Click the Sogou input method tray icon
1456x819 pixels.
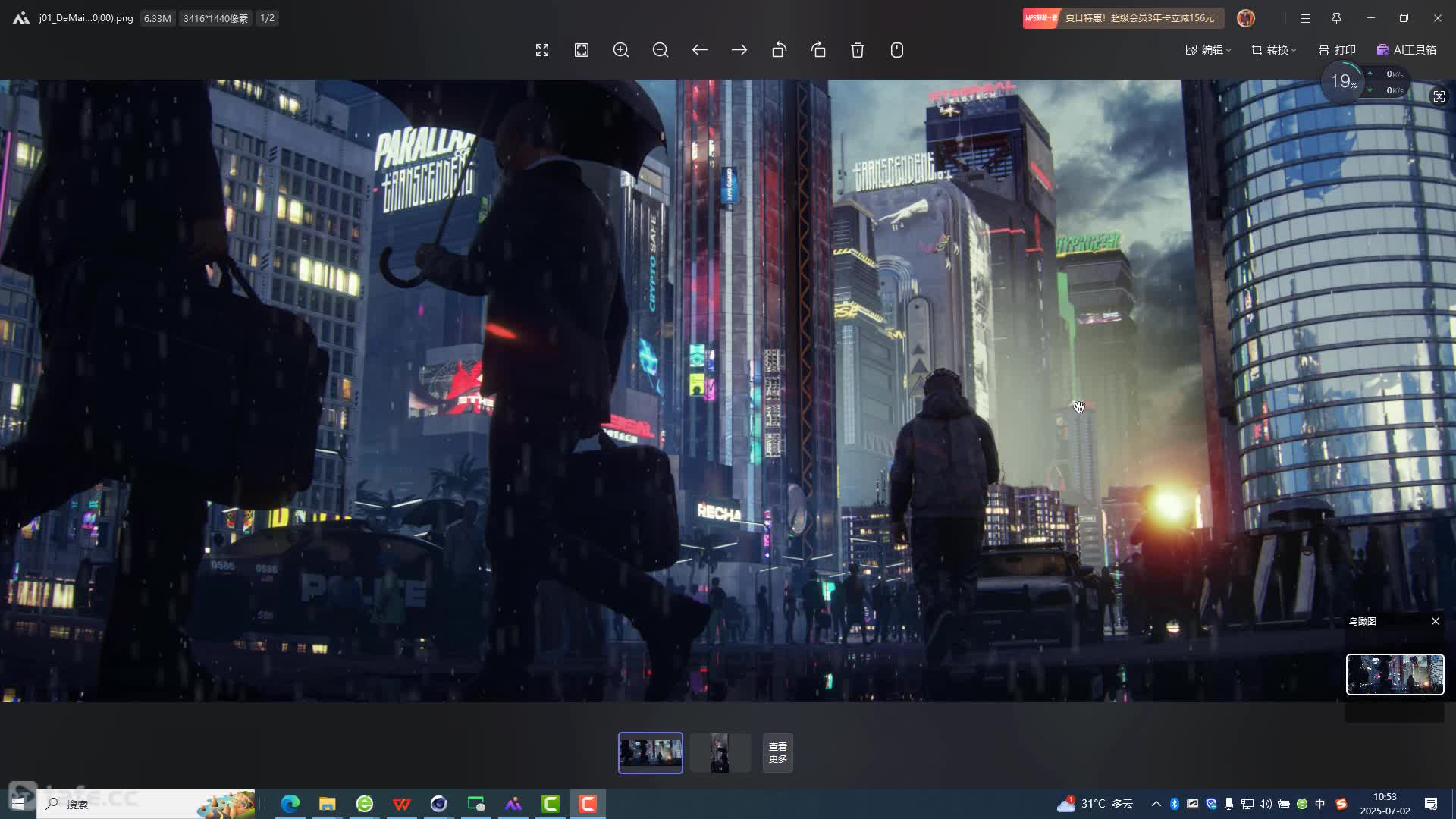[1341, 804]
